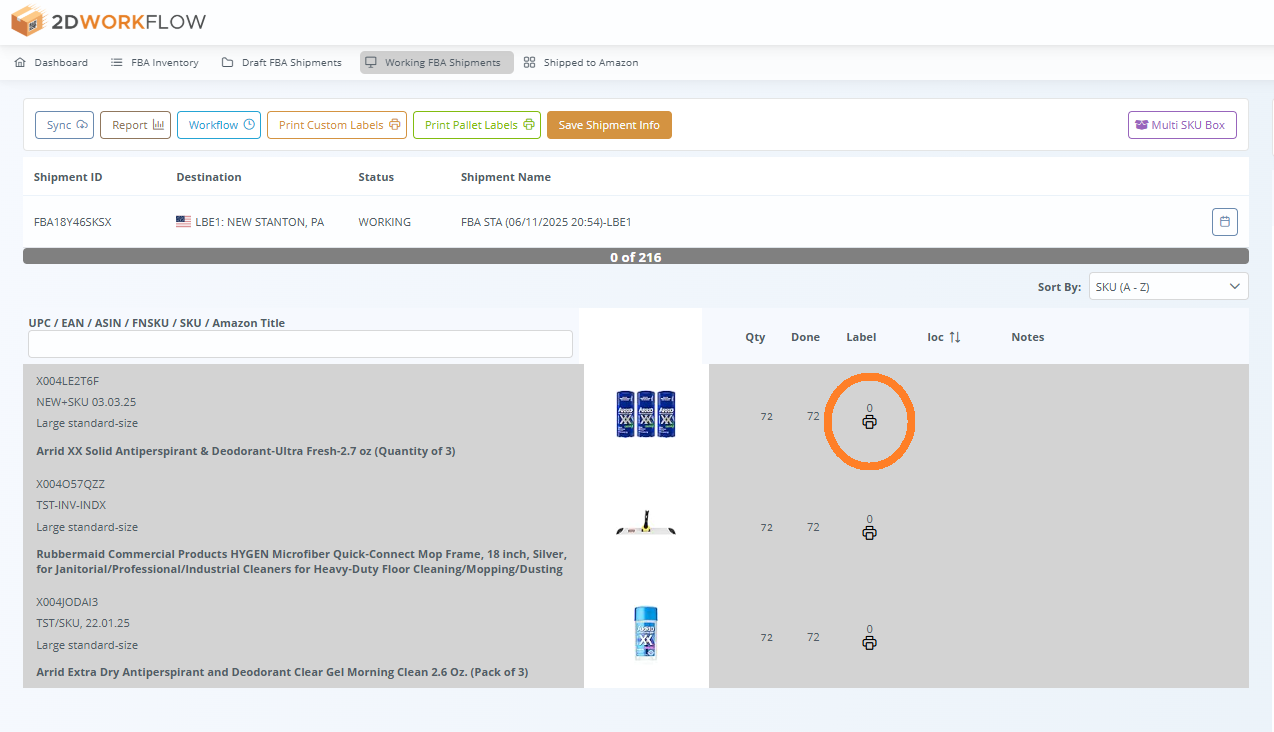Click the printer icon for the HYGEN Mop Frame
Image resolution: width=1274 pixels, height=732 pixels.
tap(869, 532)
